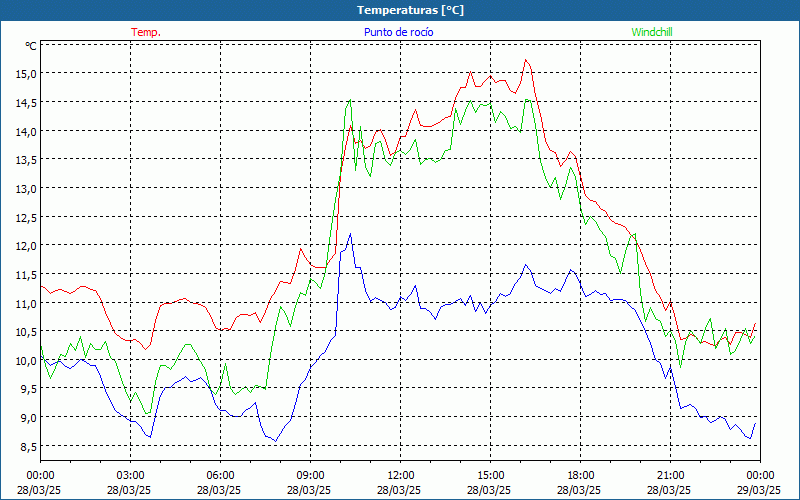Click the 9,0 y-axis value
800x500 pixels.
tap(29, 418)
